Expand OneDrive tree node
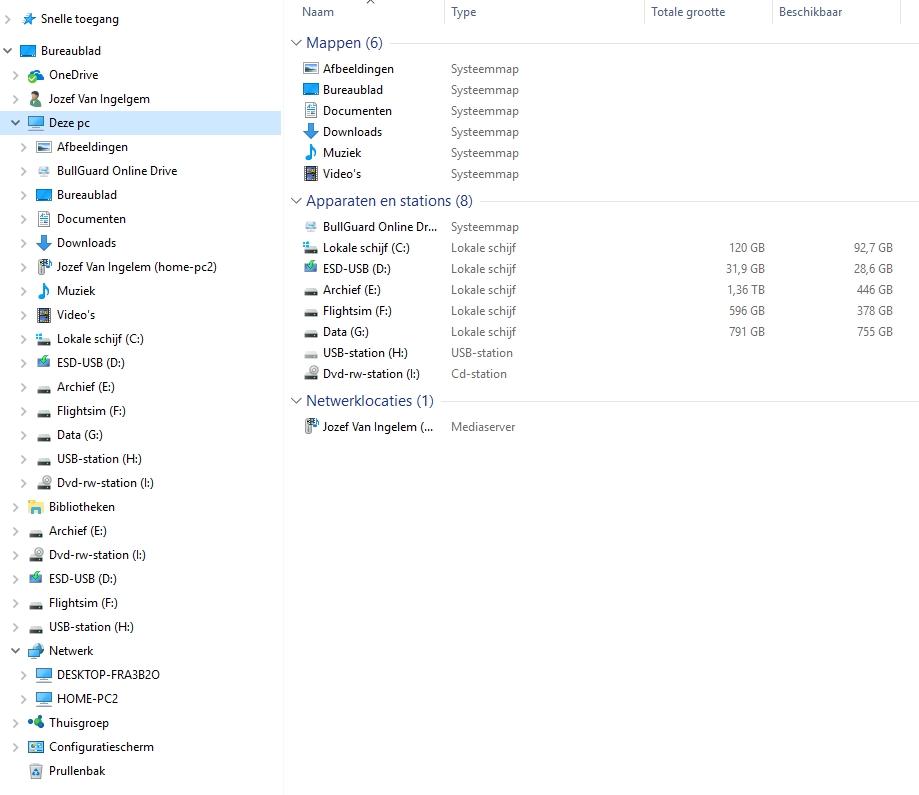 pos(16,75)
